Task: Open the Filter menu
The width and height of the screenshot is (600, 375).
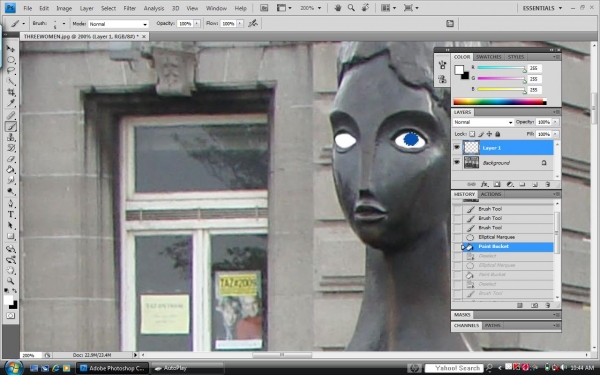Action: [x=130, y=8]
